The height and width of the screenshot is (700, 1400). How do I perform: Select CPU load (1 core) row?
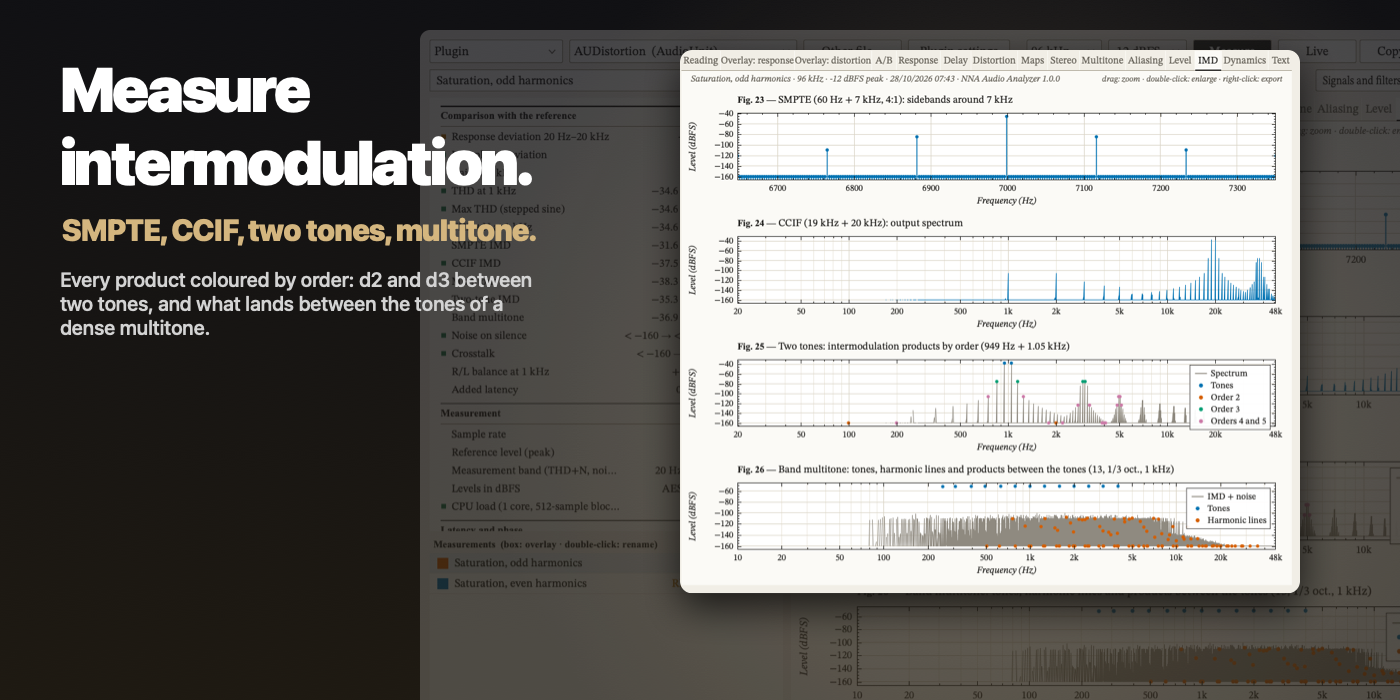(560, 506)
